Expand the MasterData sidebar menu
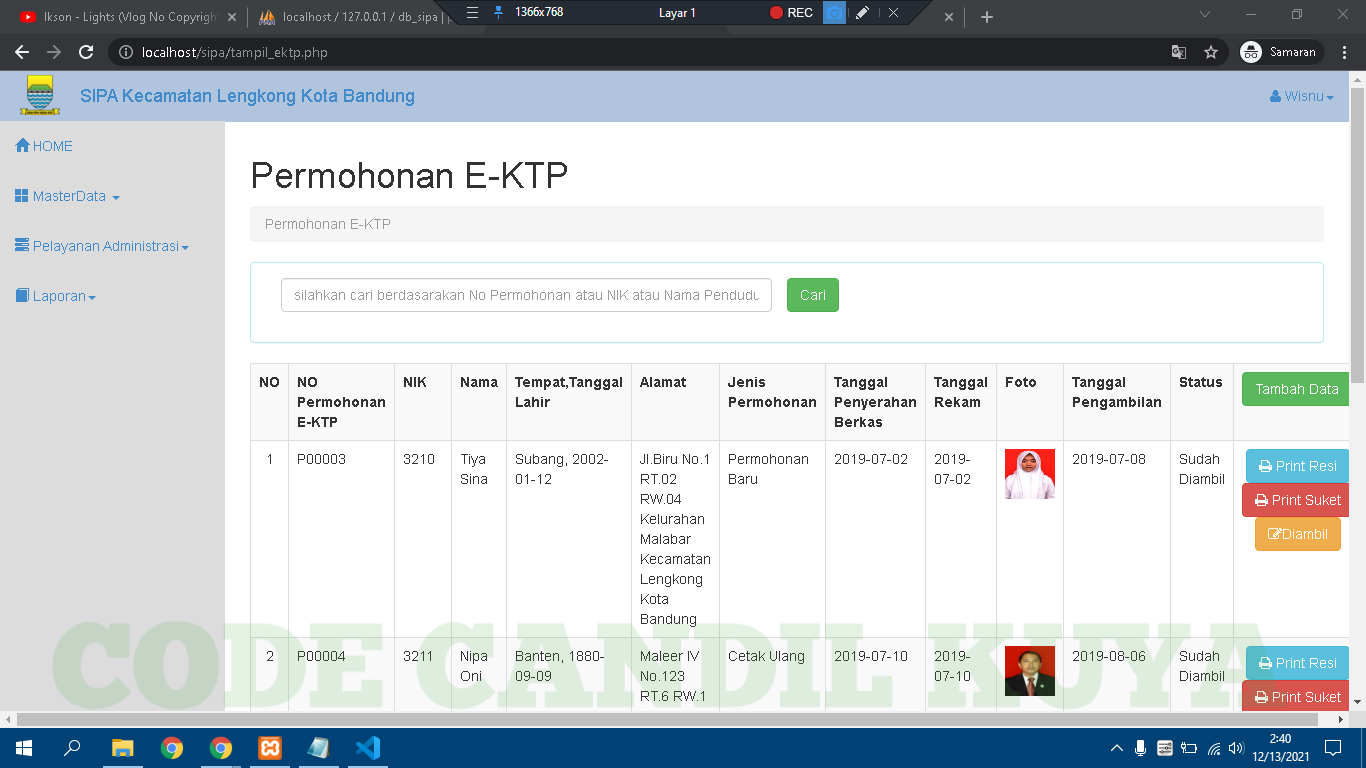 (68, 196)
